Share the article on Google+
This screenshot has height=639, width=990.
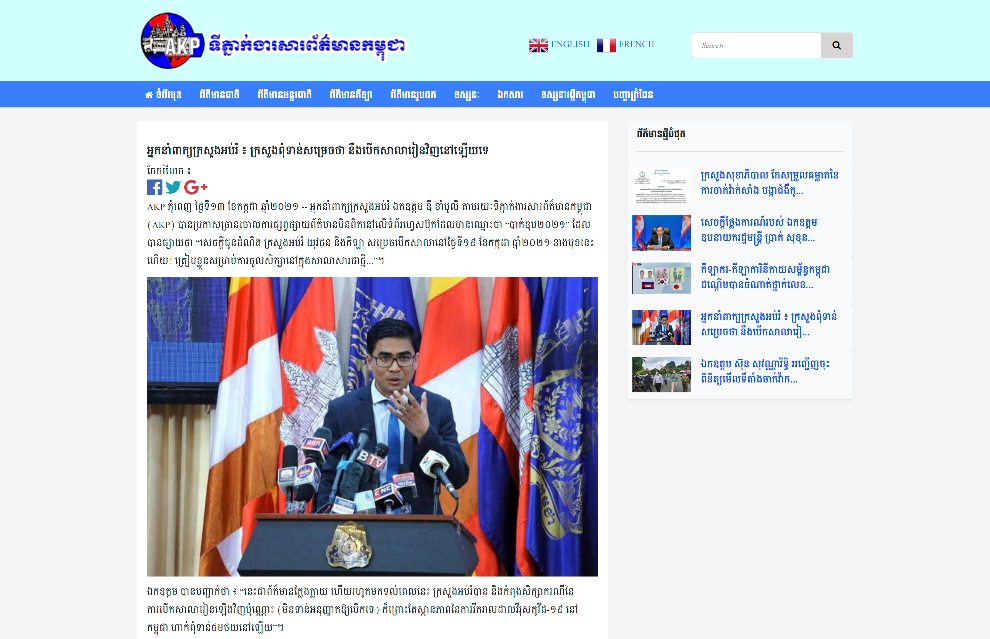(x=196, y=187)
